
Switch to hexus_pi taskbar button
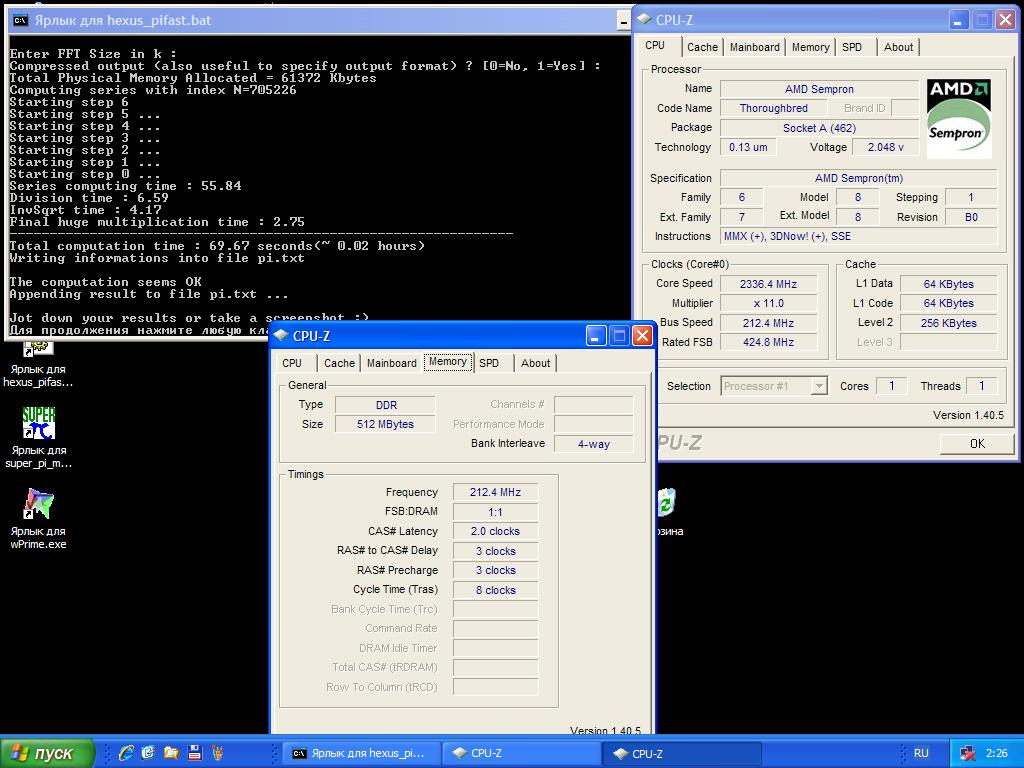click(360, 754)
